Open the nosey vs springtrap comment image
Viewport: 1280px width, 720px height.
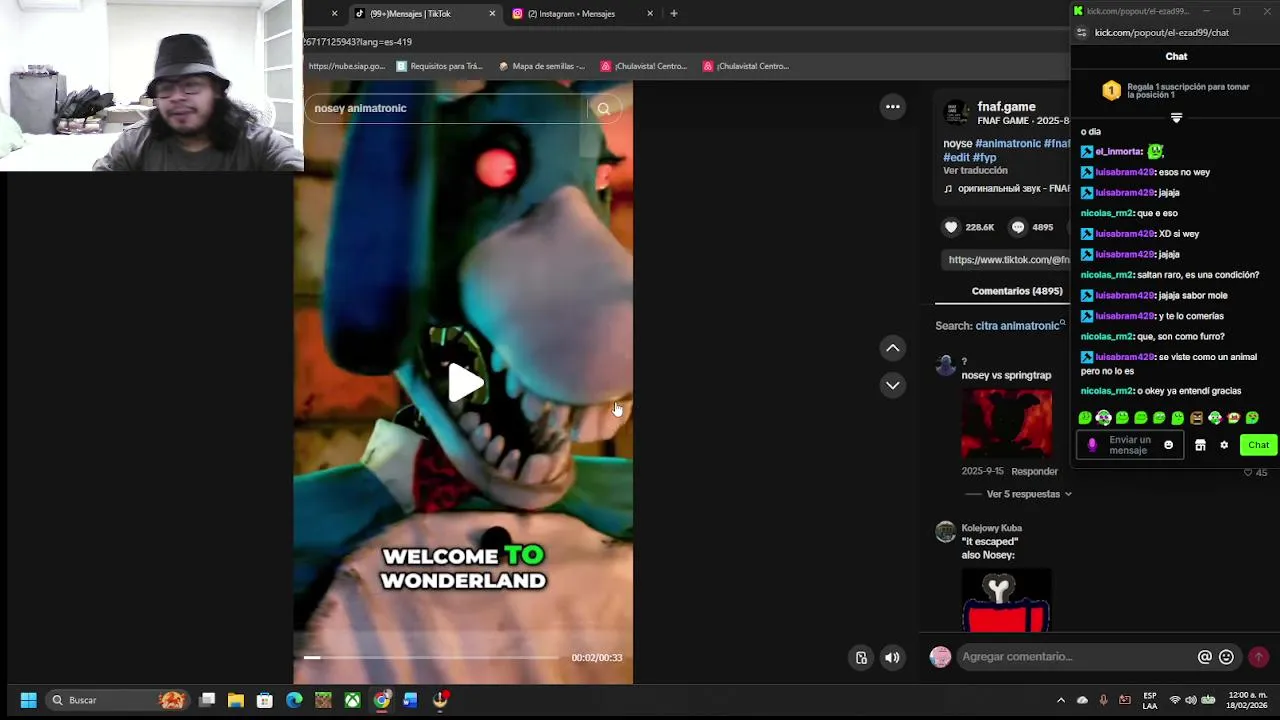pyautogui.click(x=1006, y=422)
